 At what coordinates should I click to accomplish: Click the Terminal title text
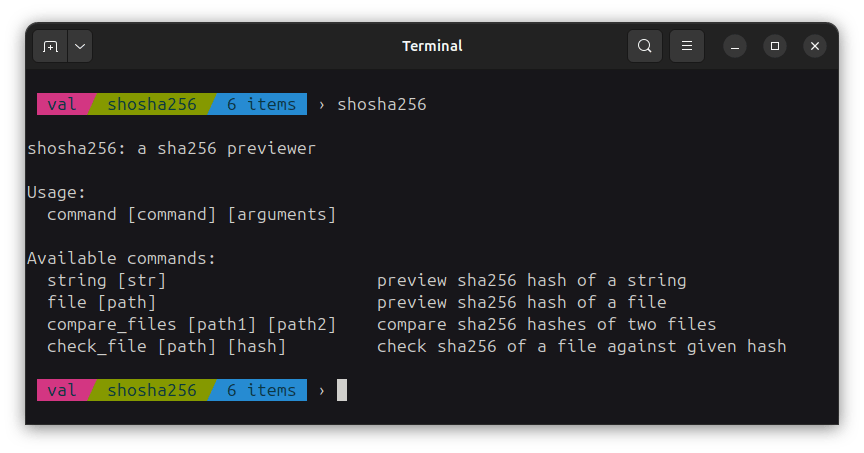pos(432,46)
